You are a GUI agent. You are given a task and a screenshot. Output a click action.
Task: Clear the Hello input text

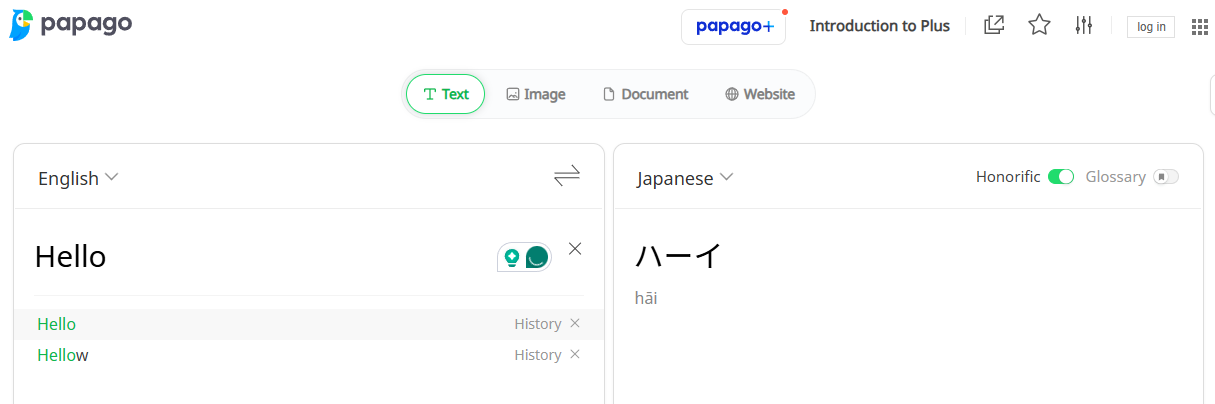(x=575, y=249)
